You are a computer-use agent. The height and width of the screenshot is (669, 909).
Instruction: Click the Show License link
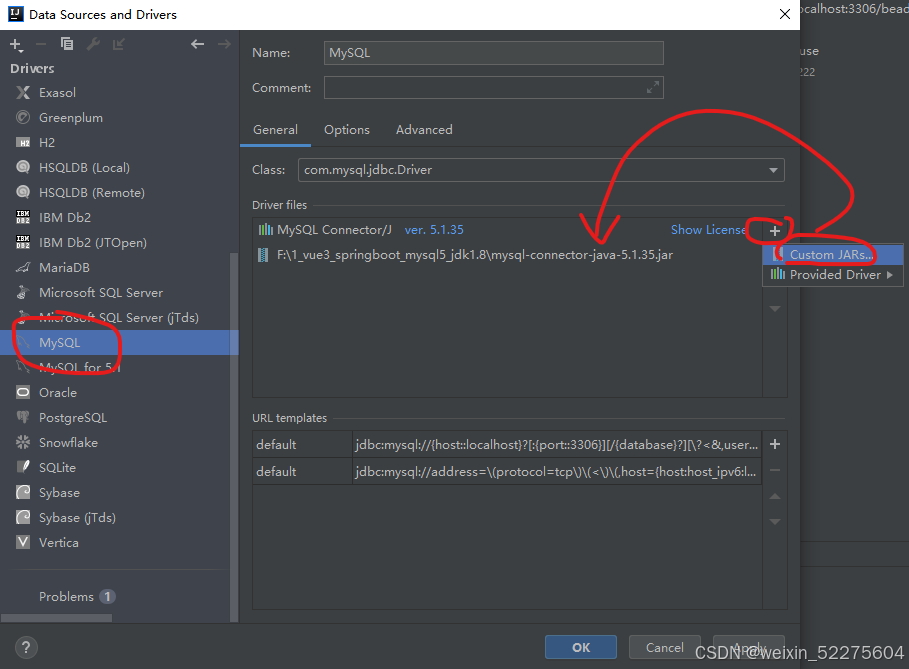pyautogui.click(x=708, y=230)
